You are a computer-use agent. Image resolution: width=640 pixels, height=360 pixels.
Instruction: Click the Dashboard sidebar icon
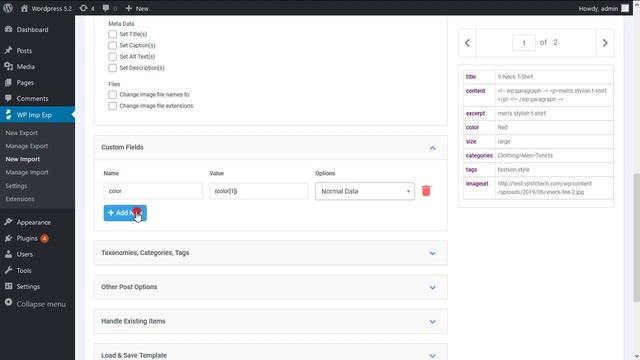point(9,29)
